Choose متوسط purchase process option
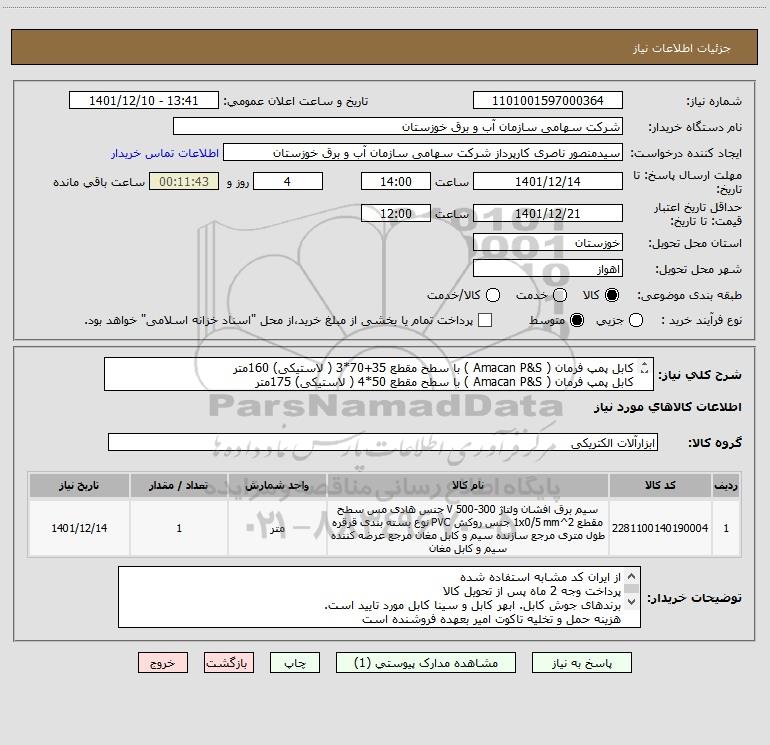 [577, 320]
